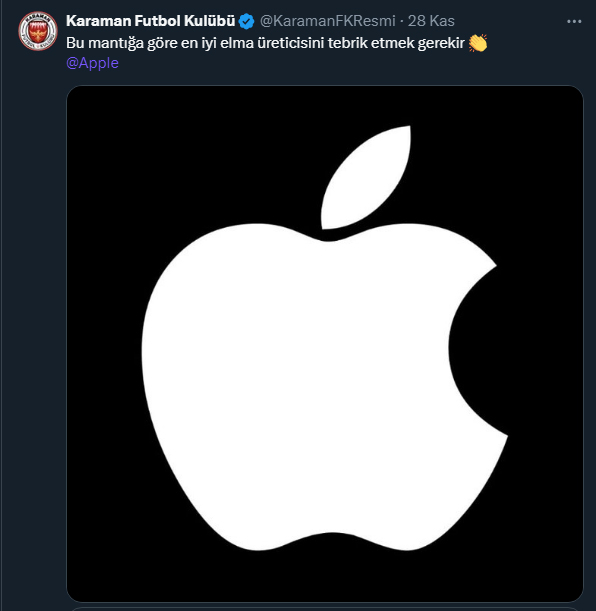This screenshot has width=596, height=611.
Task: Open the Karaman FK profile avatar
Action: (38, 31)
